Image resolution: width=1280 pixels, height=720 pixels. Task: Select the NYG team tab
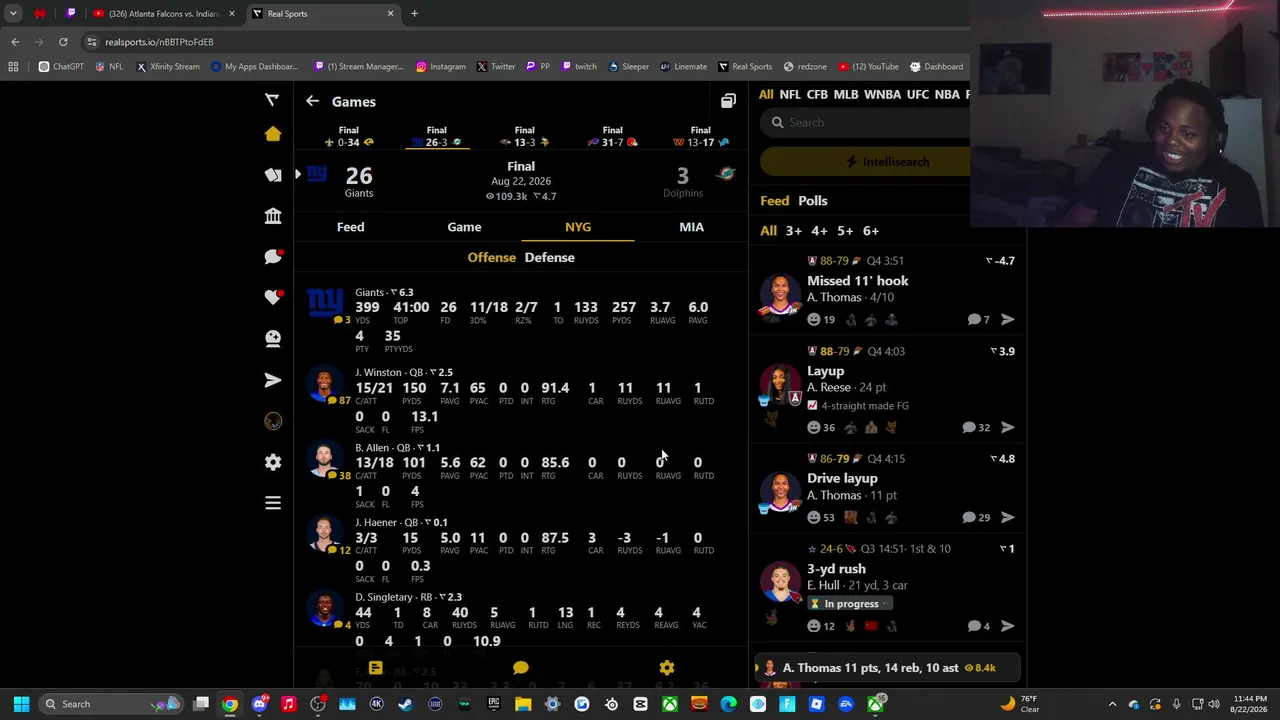coord(578,227)
